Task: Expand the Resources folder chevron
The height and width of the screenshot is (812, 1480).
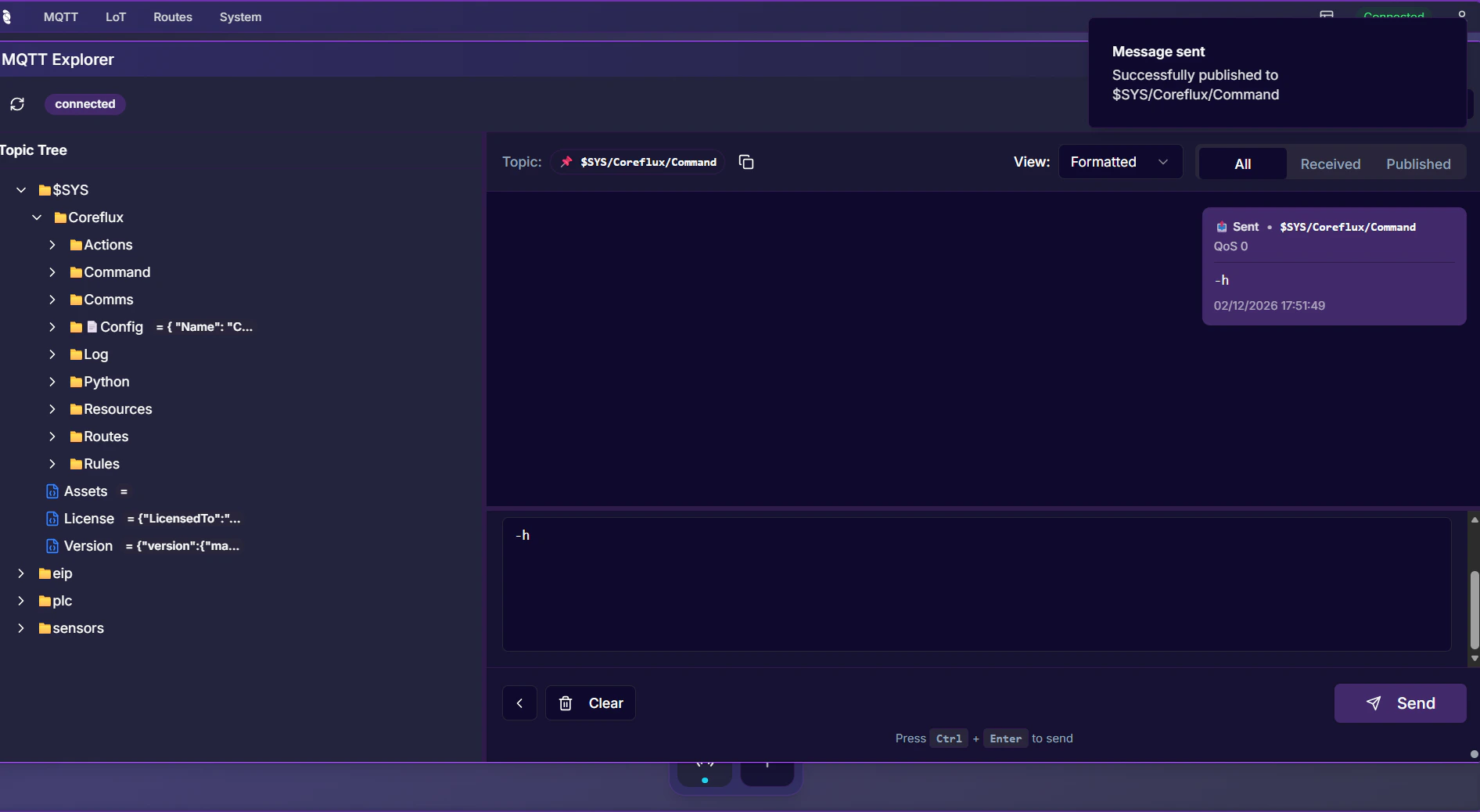Action: click(x=52, y=409)
